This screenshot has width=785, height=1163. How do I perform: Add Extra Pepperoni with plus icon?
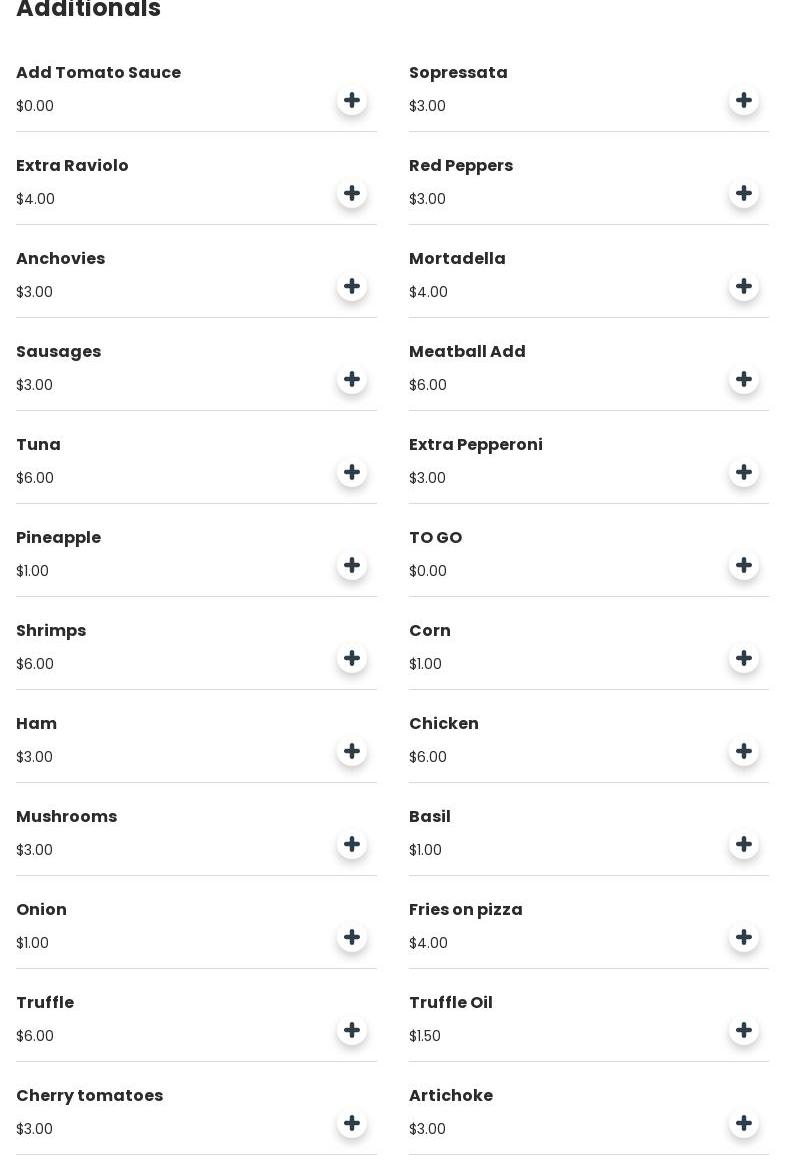[744, 472]
